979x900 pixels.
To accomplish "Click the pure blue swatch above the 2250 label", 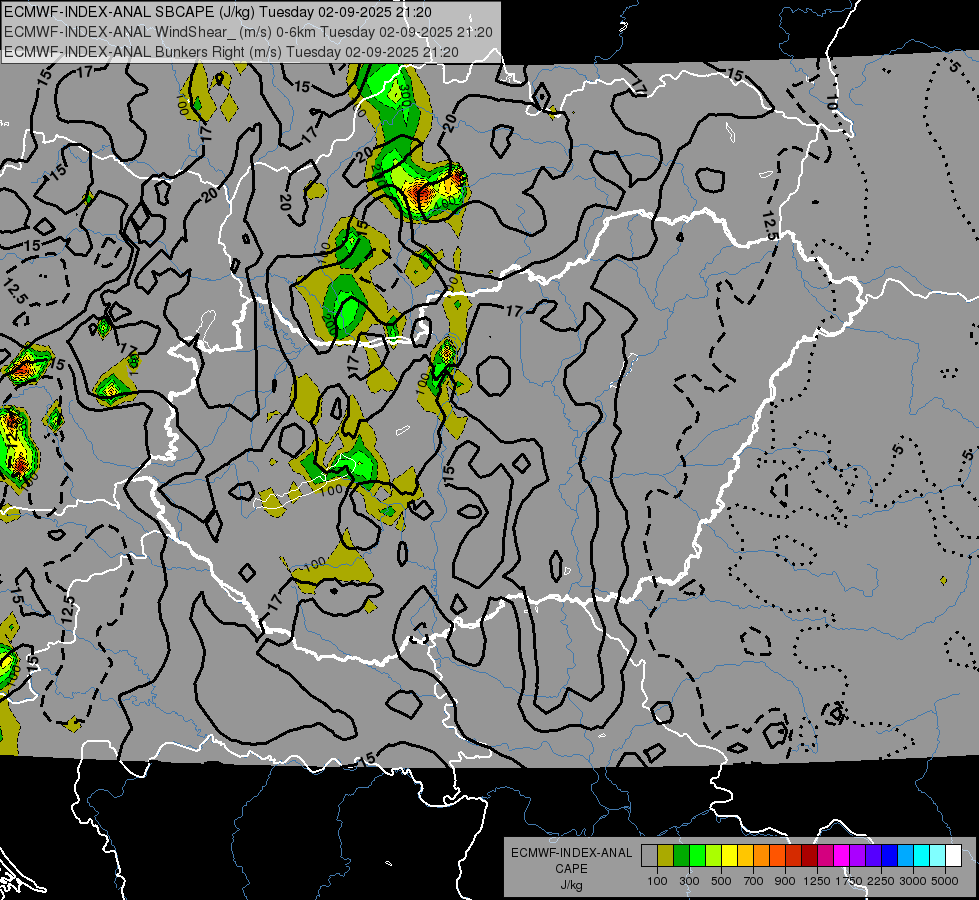I will [x=889, y=856].
